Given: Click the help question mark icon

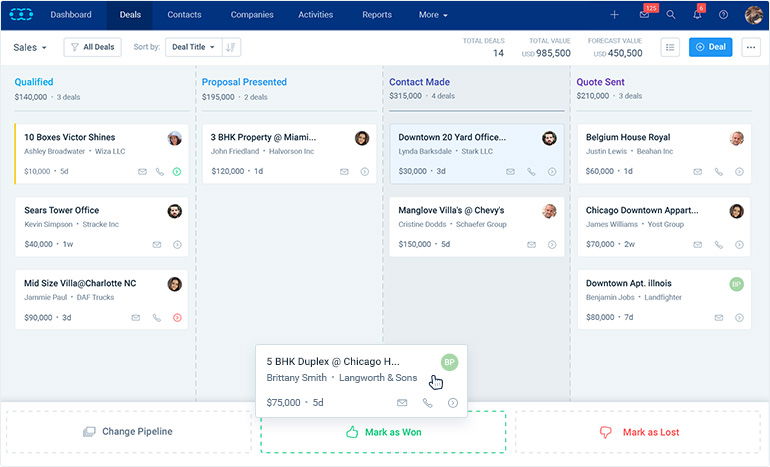Looking at the screenshot, I should point(723,15).
